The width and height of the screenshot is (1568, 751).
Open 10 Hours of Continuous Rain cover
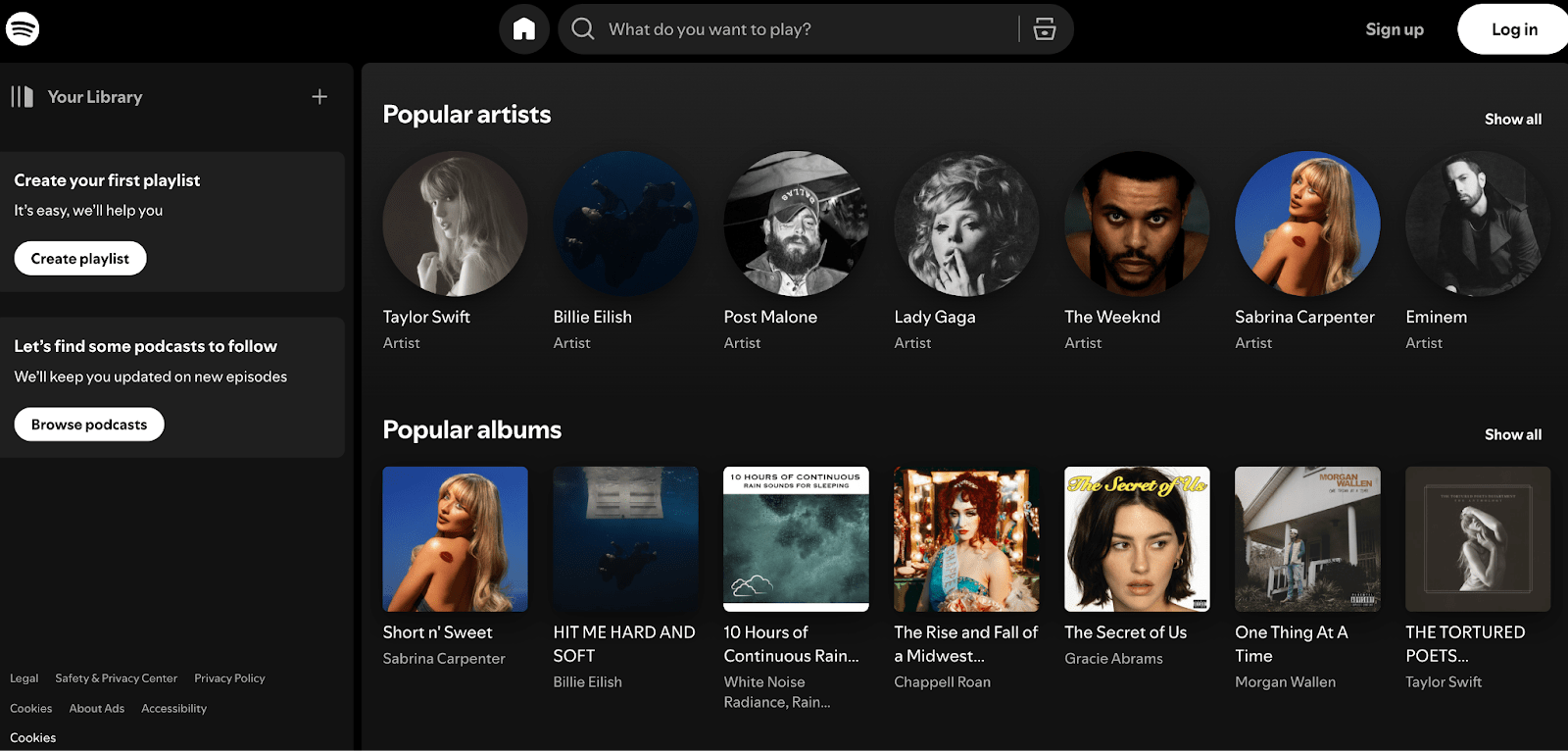pos(796,539)
